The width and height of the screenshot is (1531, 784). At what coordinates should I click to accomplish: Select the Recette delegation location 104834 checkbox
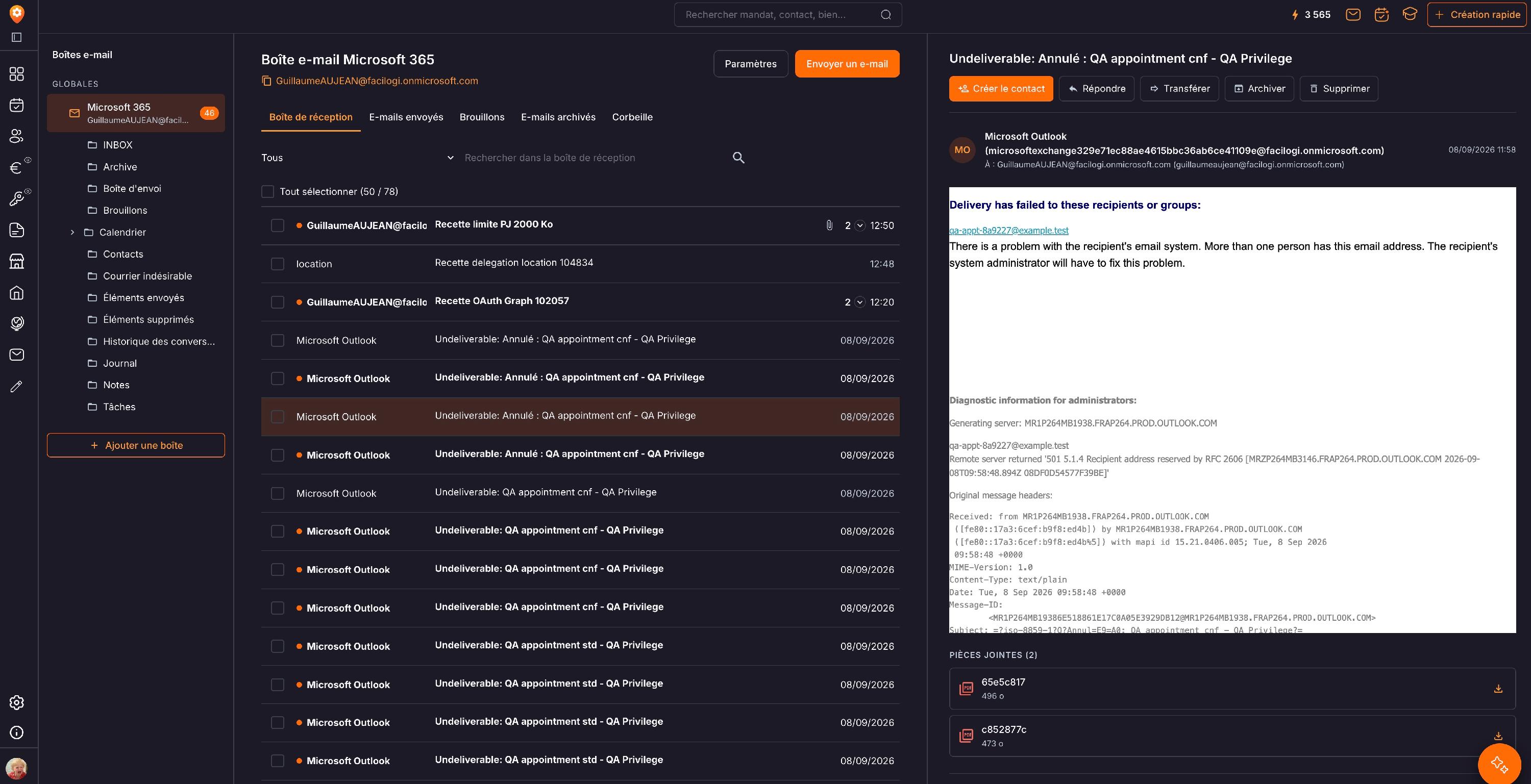pos(278,264)
